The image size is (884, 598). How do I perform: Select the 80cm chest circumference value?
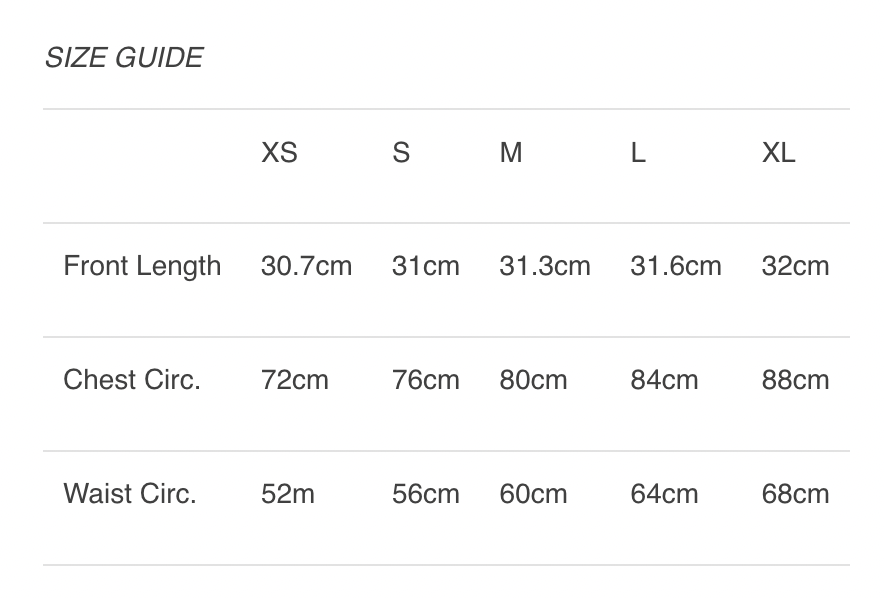pyautogui.click(x=533, y=380)
